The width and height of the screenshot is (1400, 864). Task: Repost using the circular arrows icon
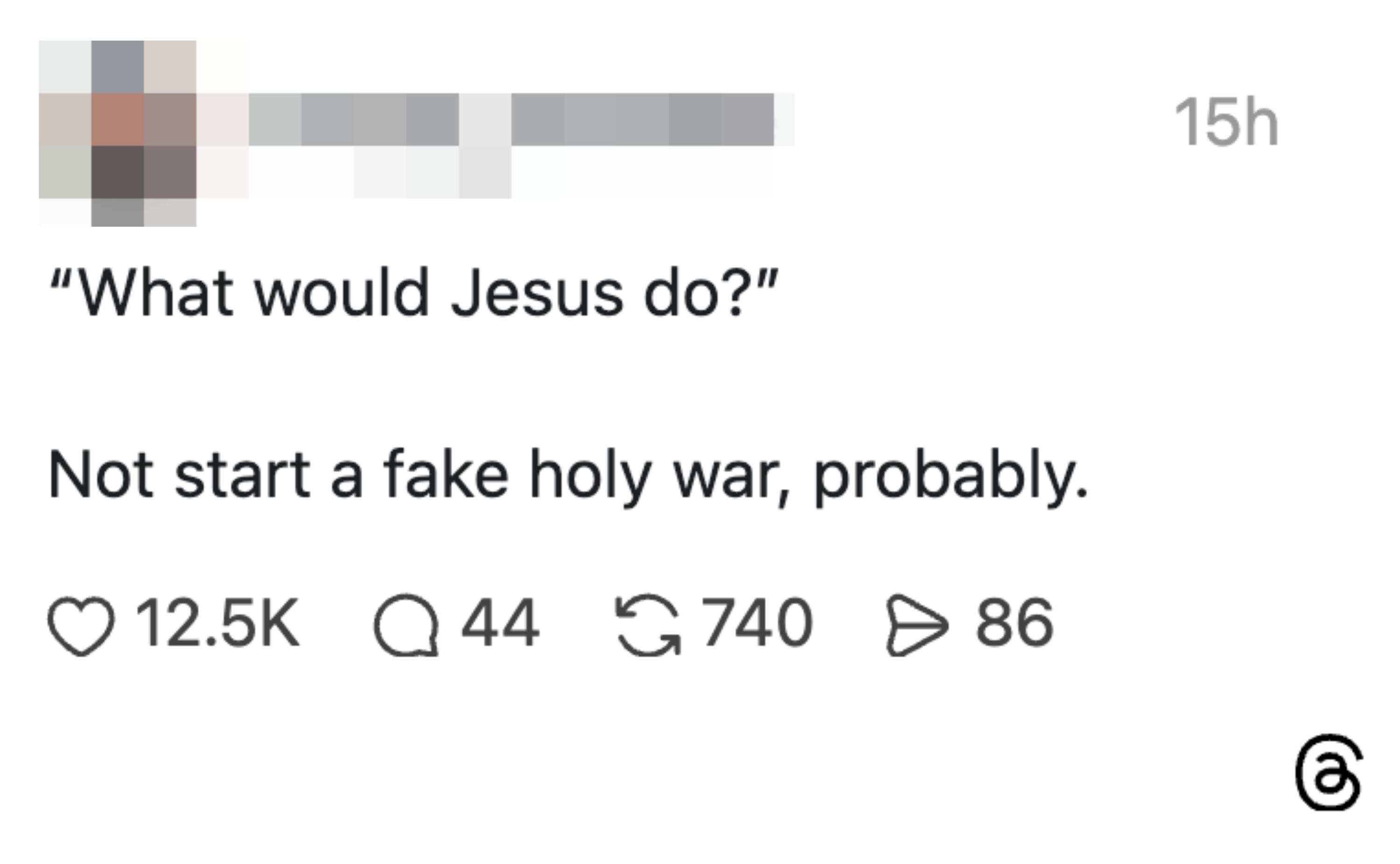(x=648, y=626)
